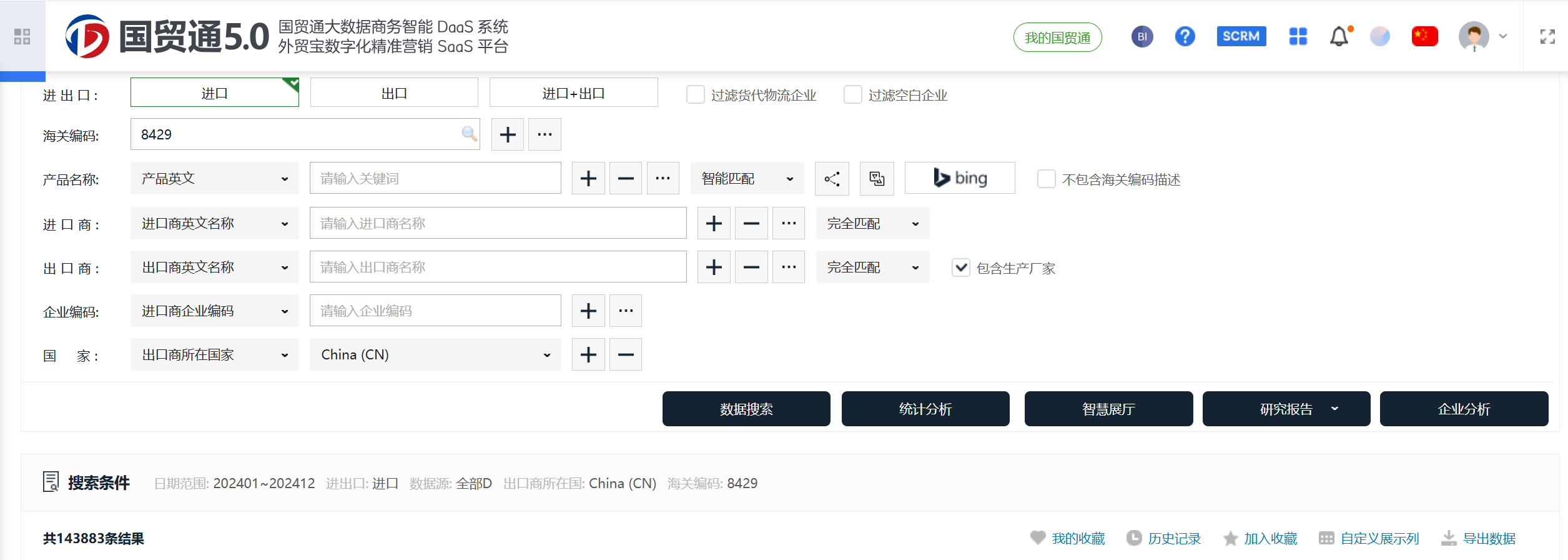Enable 过滤货代物流企业 checkbox

click(x=695, y=94)
